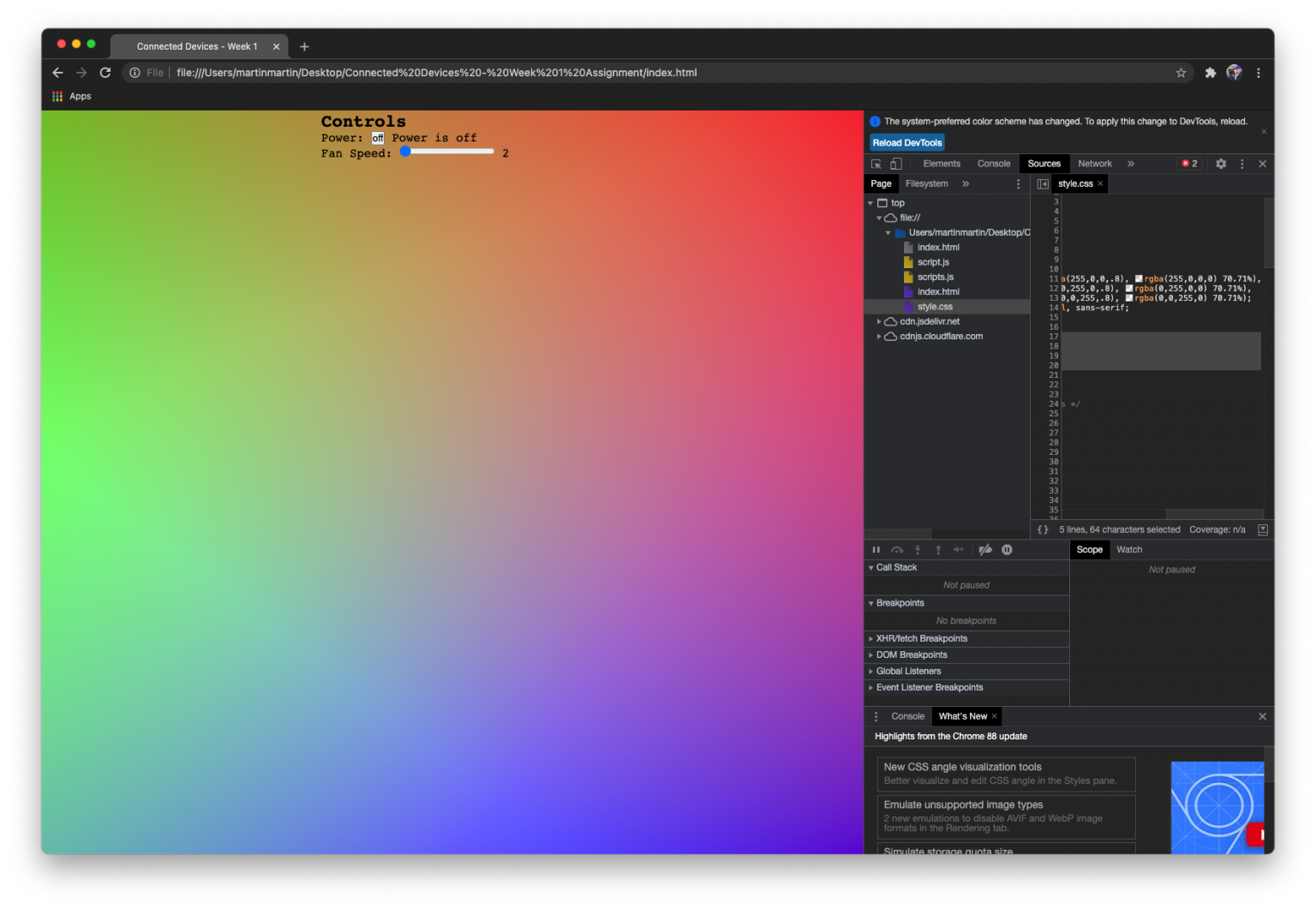Screen dimensions: 1316x909
Task: Open the Filesystem tab
Action: point(926,184)
